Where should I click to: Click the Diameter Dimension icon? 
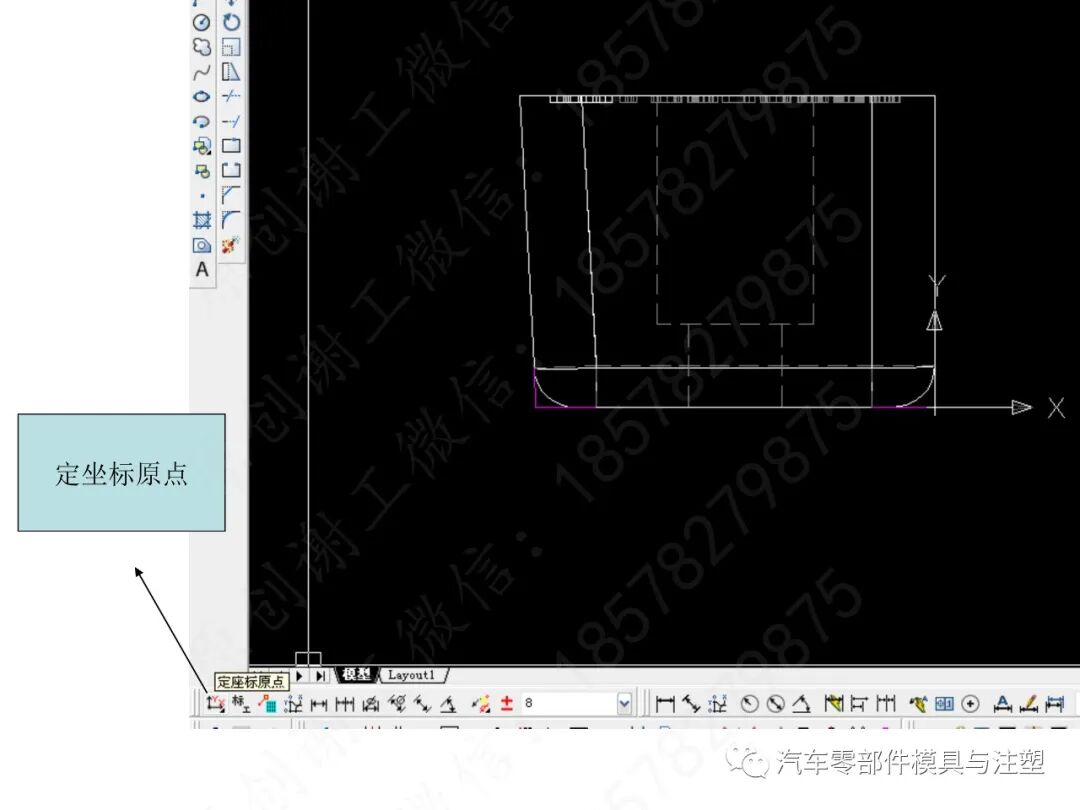point(776,703)
